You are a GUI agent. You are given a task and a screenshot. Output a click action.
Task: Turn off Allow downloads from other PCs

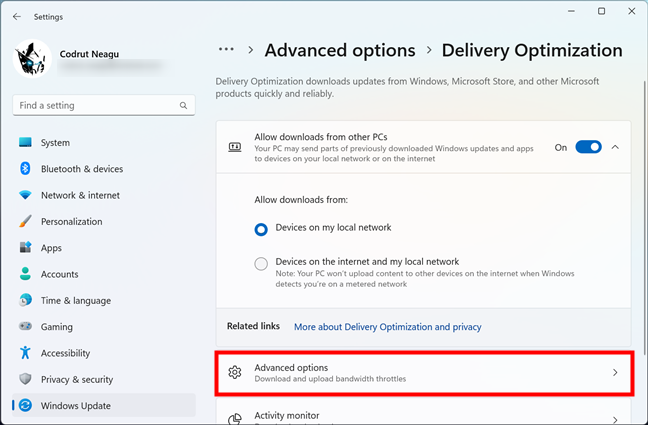[x=588, y=147]
